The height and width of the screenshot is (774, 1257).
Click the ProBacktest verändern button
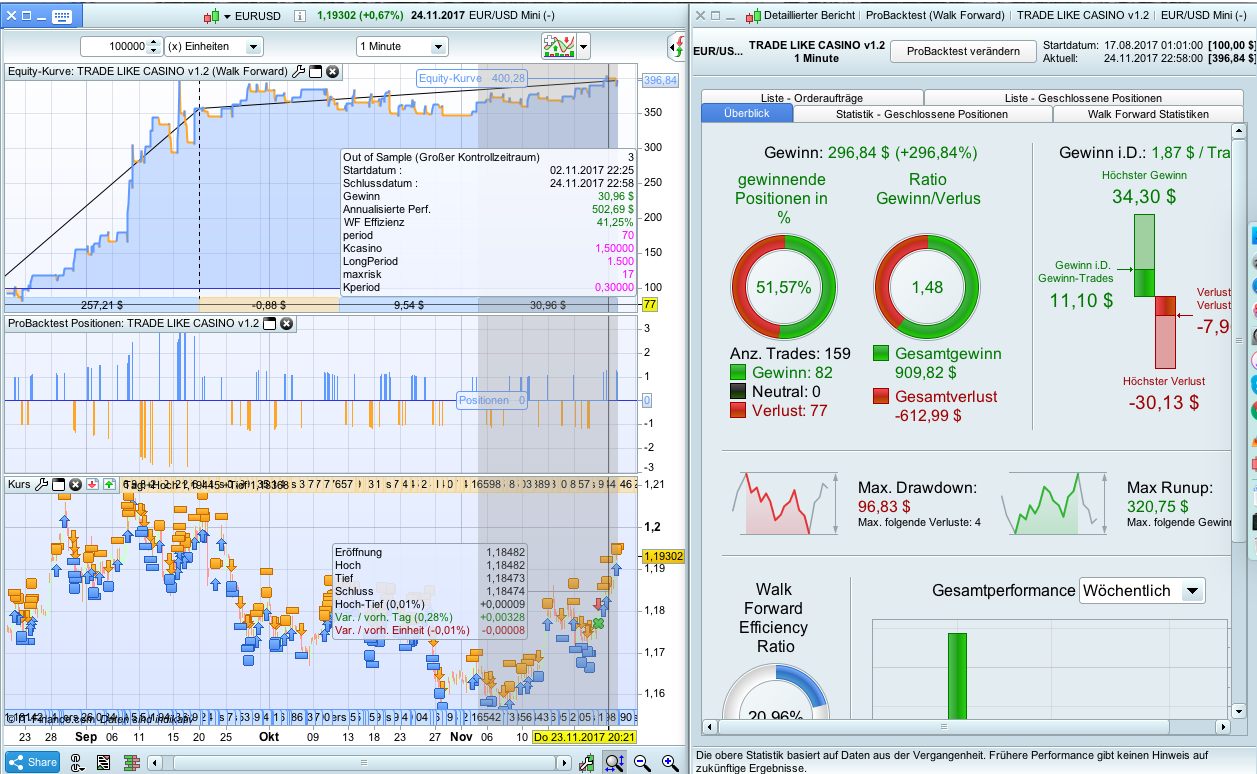(963, 51)
